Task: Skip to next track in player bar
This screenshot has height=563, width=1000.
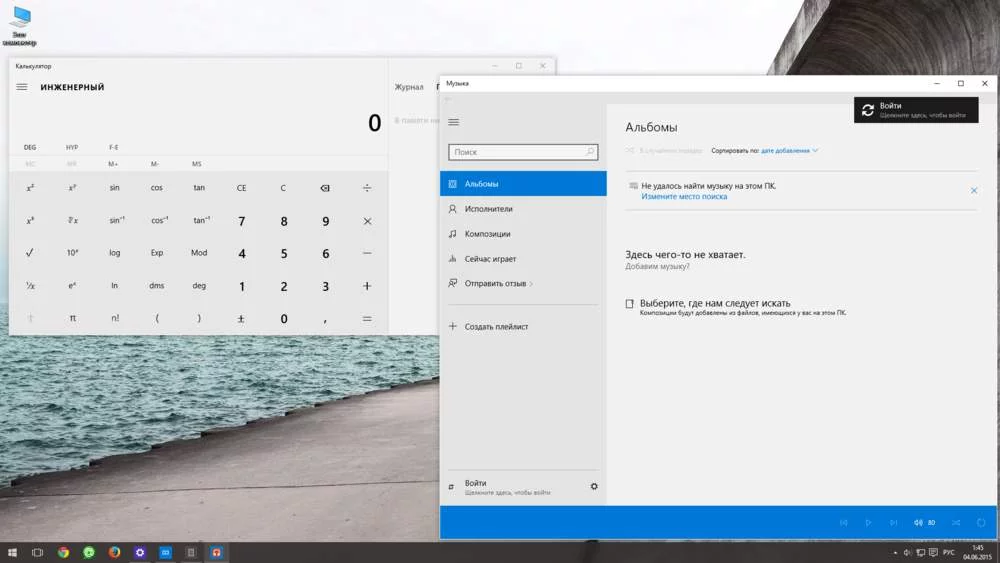Action: [x=893, y=522]
